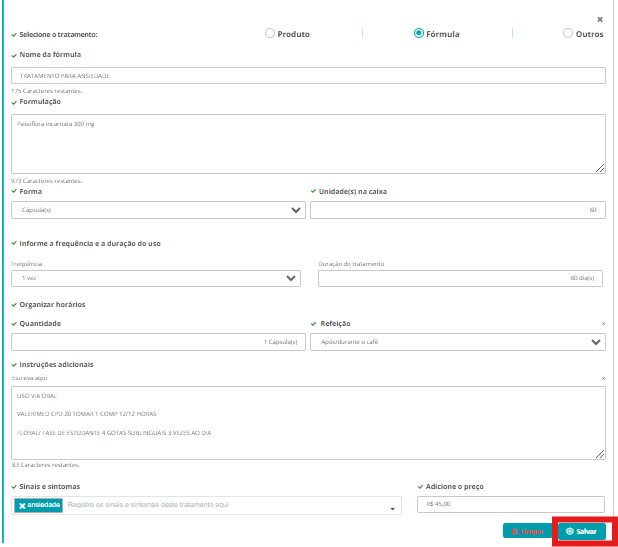Remove the 'ansiedade' symptom tag
Screen dimensions: 618x547
(22, 505)
